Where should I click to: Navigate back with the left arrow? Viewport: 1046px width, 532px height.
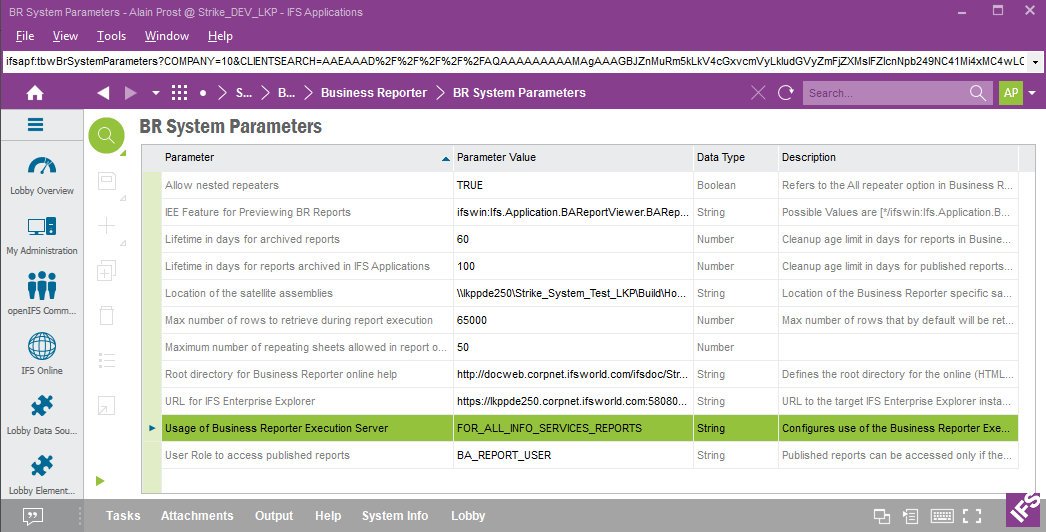point(103,93)
